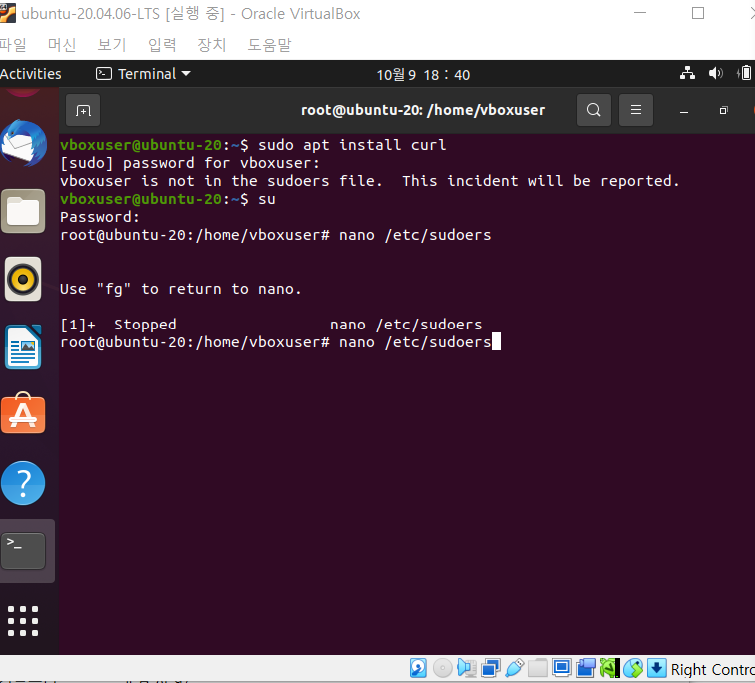Click VirtualBox hard disk activity indicator
Viewport: 755px width, 683px height.
(x=418, y=668)
